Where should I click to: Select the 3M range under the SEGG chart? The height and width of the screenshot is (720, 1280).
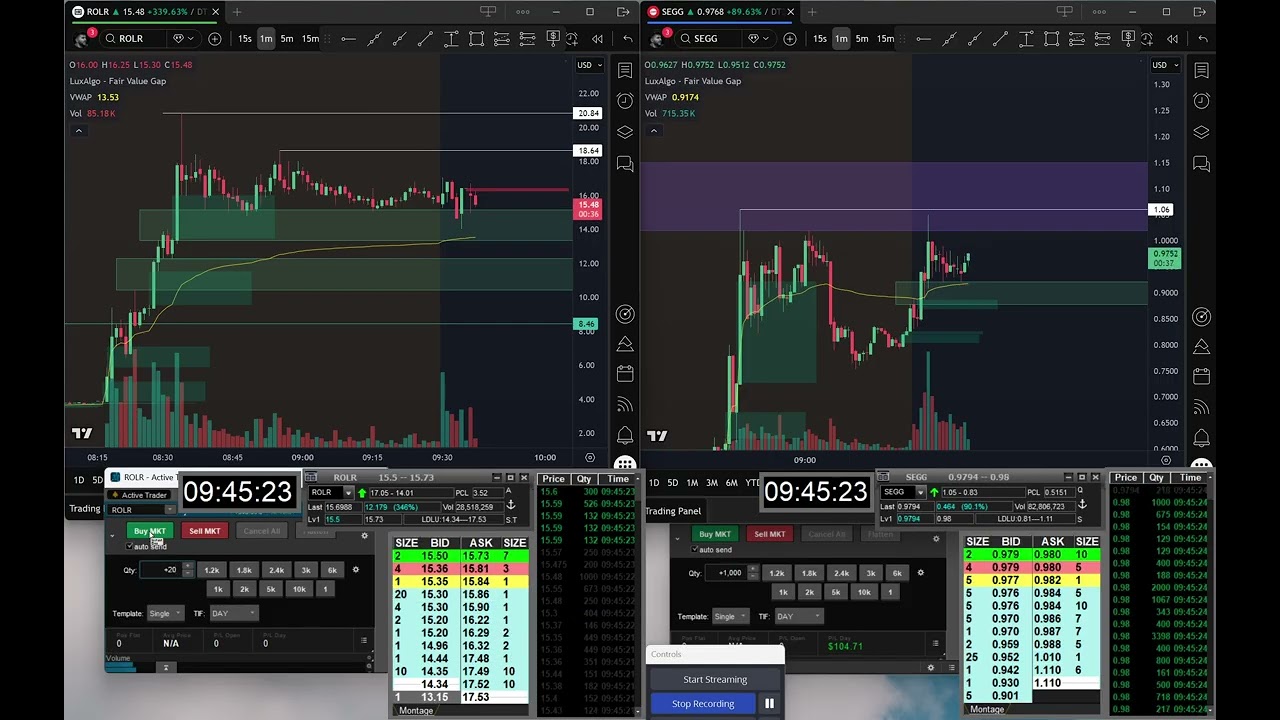[x=712, y=483]
